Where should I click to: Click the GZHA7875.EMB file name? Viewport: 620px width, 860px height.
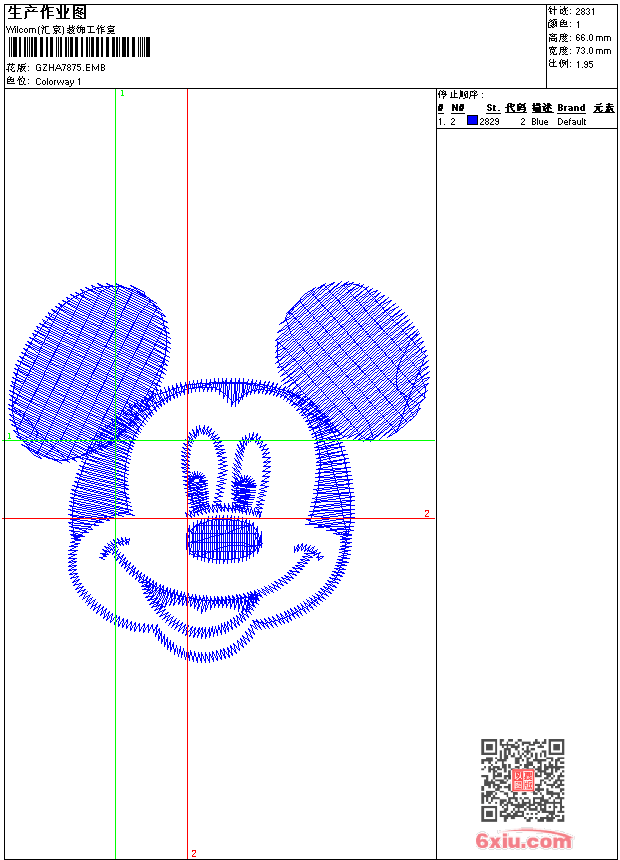pyautogui.click(x=70, y=67)
